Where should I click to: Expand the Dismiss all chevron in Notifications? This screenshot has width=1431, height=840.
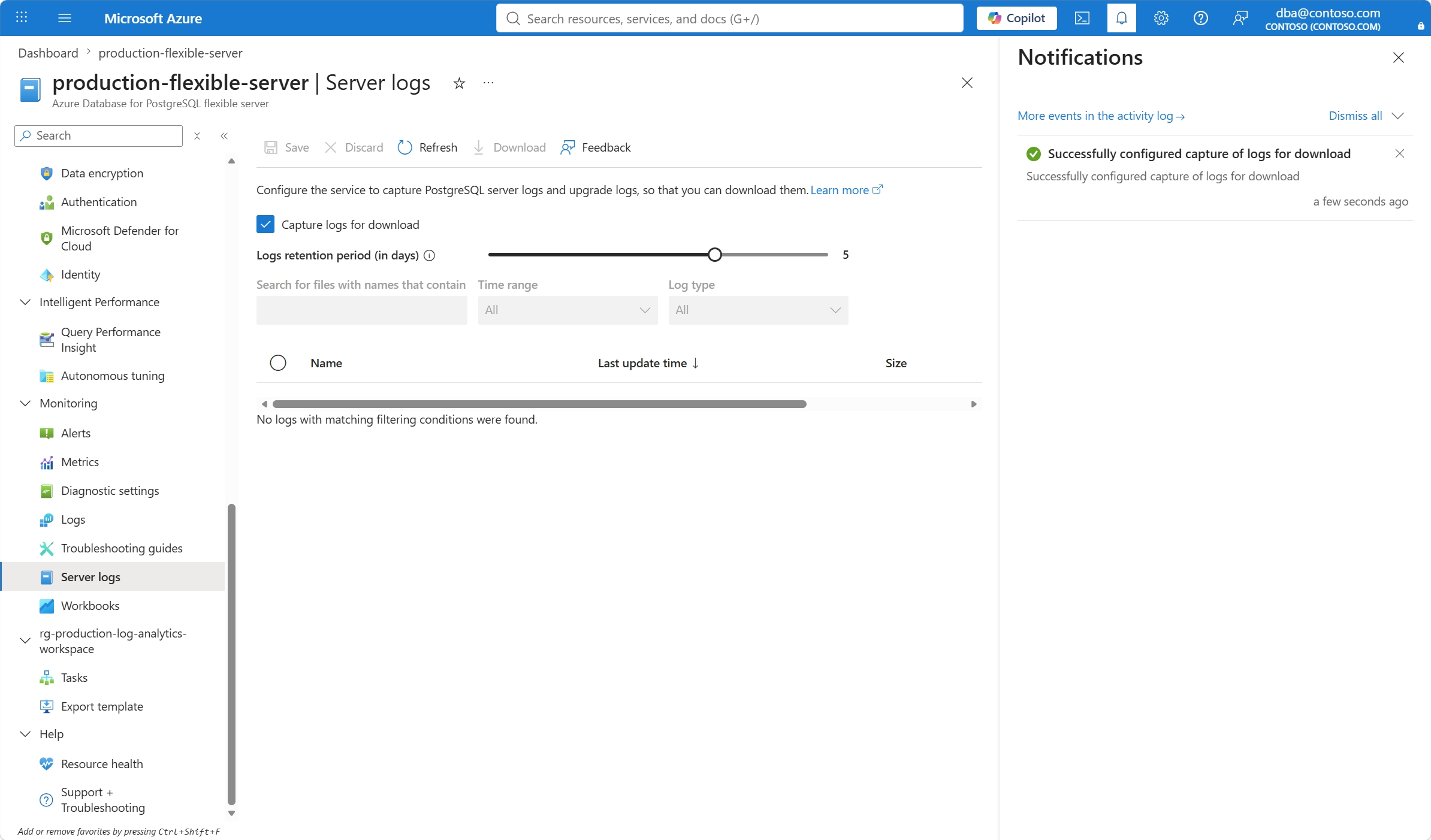1398,116
